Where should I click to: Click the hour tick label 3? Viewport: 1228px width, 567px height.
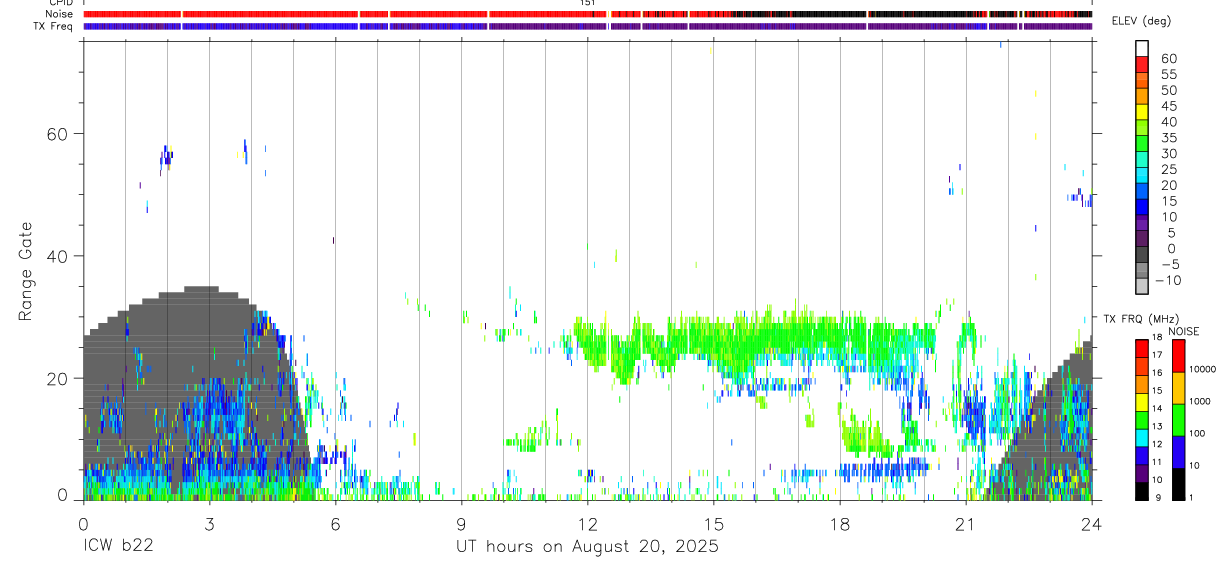tap(209, 524)
